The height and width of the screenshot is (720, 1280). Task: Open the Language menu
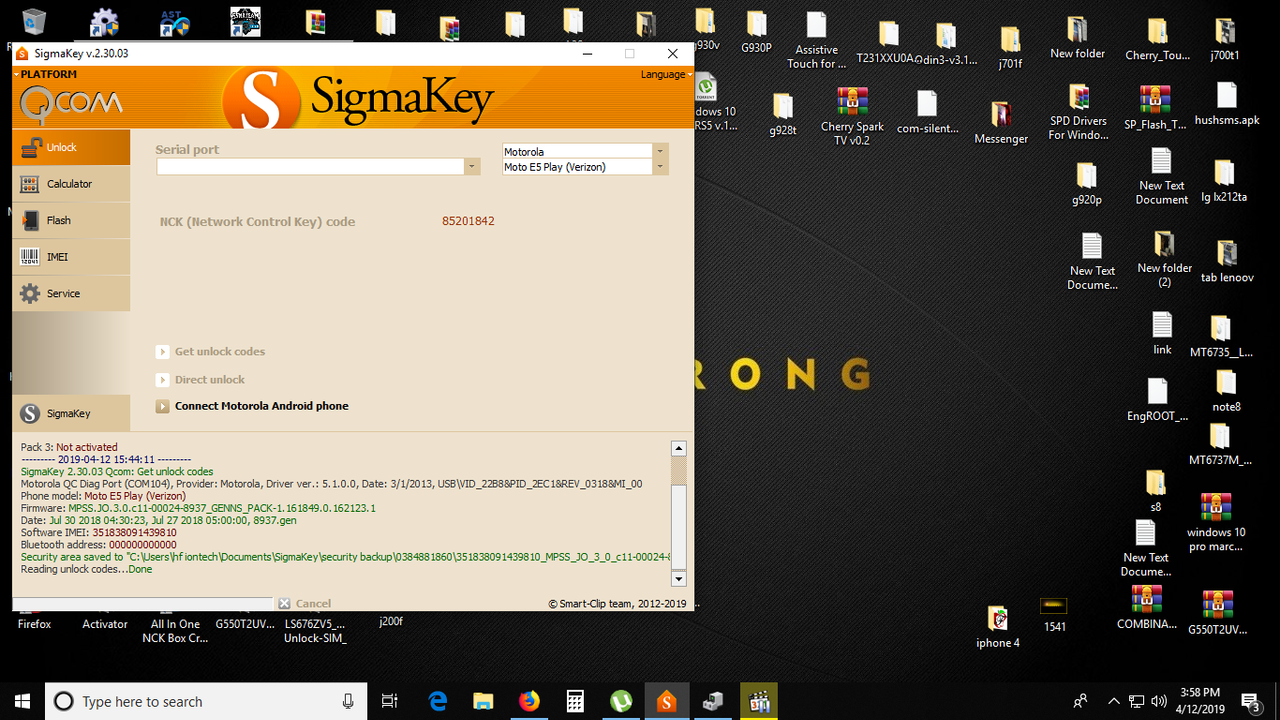click(x=664, y=74)
